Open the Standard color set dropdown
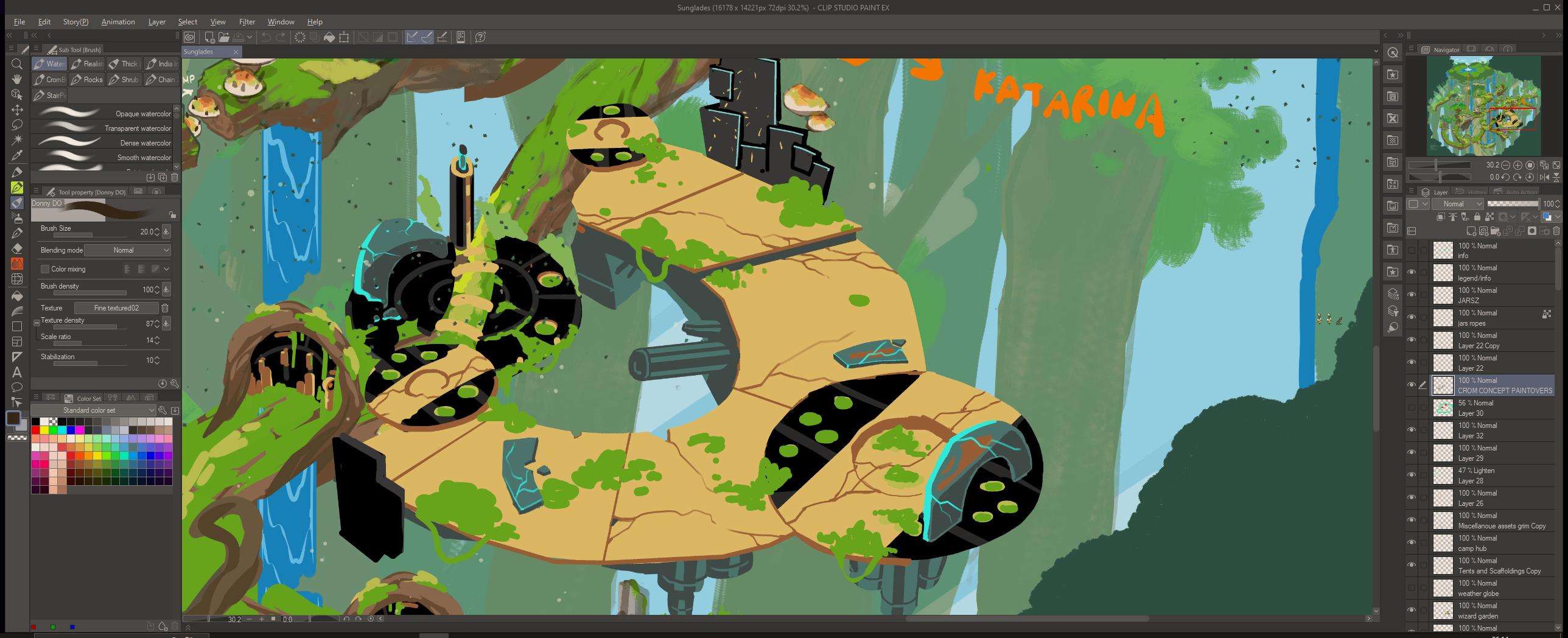The width and height of the screenshot is (1568, 638). pyautogui.click(x=94, y=410)
